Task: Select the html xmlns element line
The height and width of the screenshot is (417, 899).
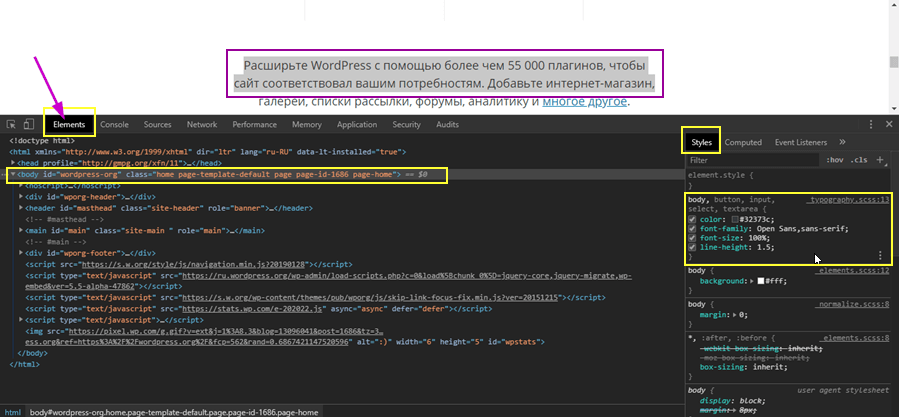Action: point(208,152)
